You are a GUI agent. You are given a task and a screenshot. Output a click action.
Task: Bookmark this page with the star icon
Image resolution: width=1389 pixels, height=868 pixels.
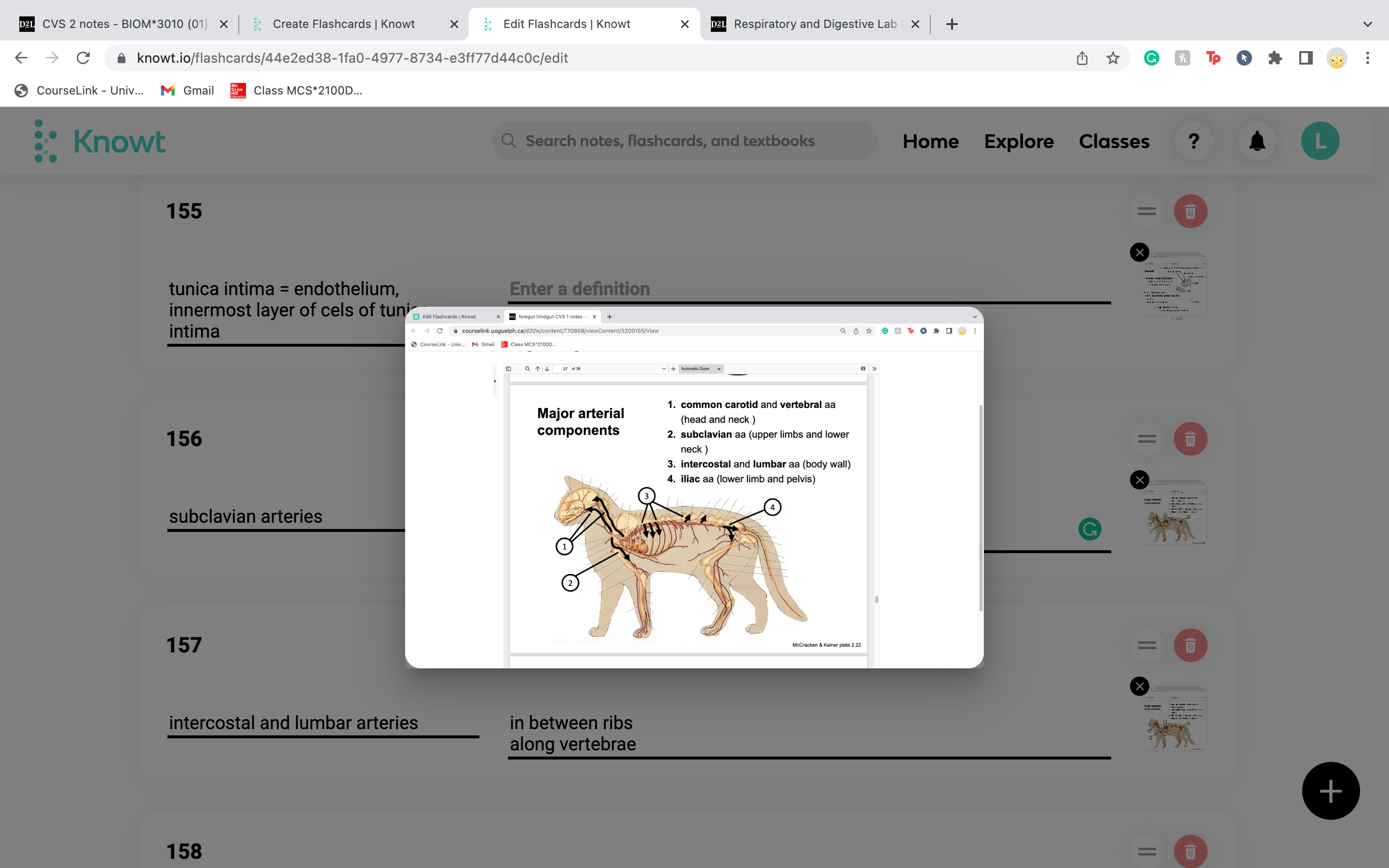[x=1113, y=58]
